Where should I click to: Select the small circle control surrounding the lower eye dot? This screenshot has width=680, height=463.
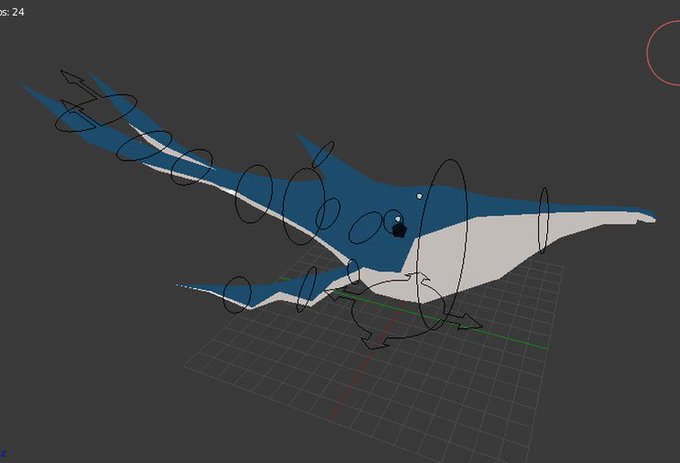(394, 220)
